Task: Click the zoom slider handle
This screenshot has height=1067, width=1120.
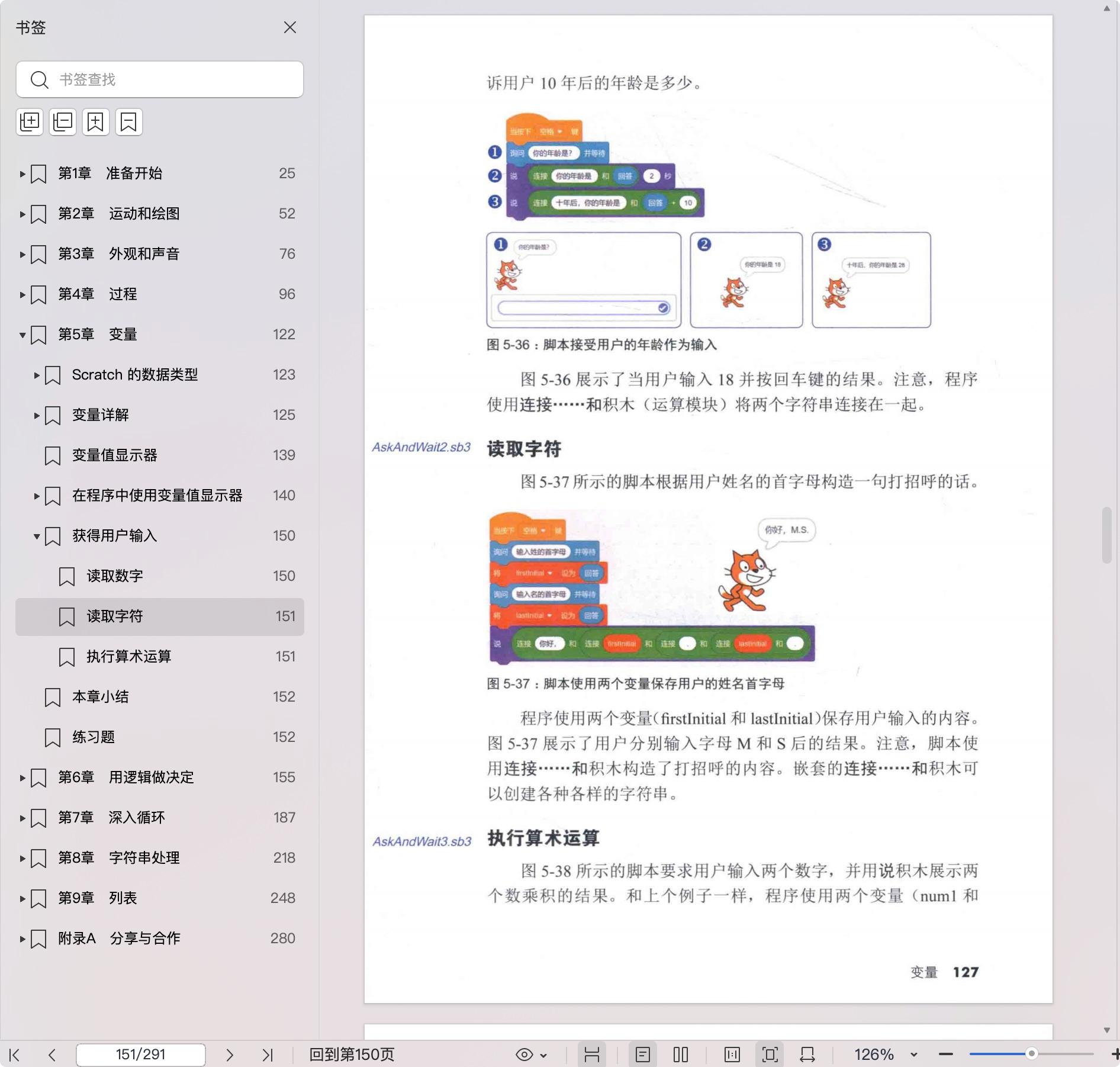Action: pos(1031,1054)
